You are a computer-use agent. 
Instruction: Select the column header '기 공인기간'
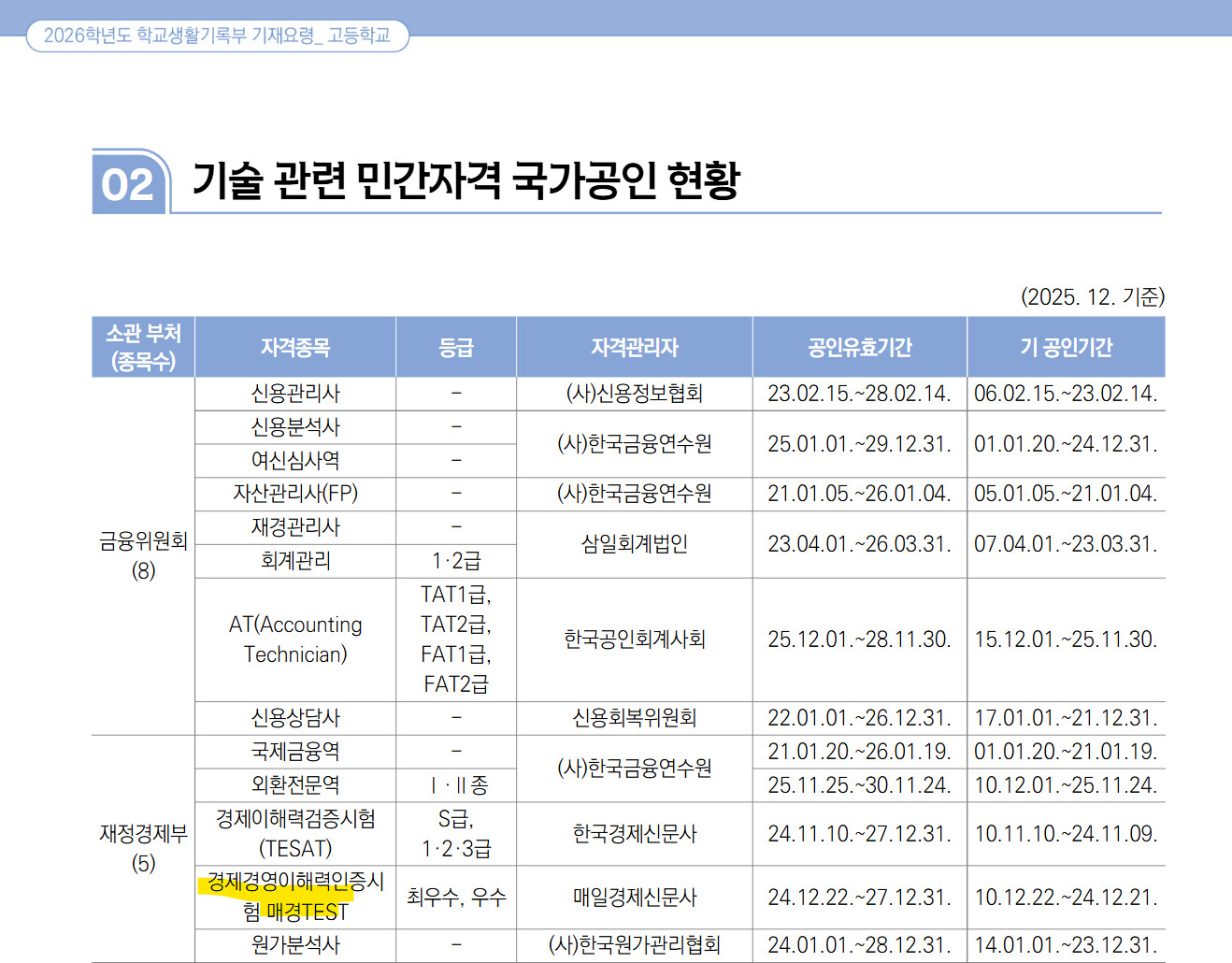click(1067, 347)
